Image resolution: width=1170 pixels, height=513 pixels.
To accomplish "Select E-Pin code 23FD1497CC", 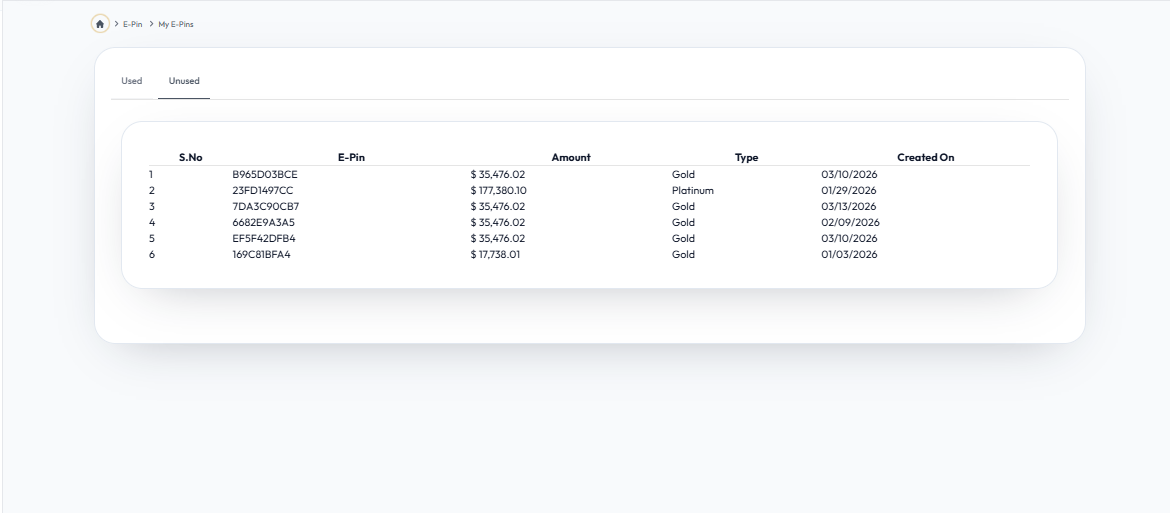I will click(263, 190).
